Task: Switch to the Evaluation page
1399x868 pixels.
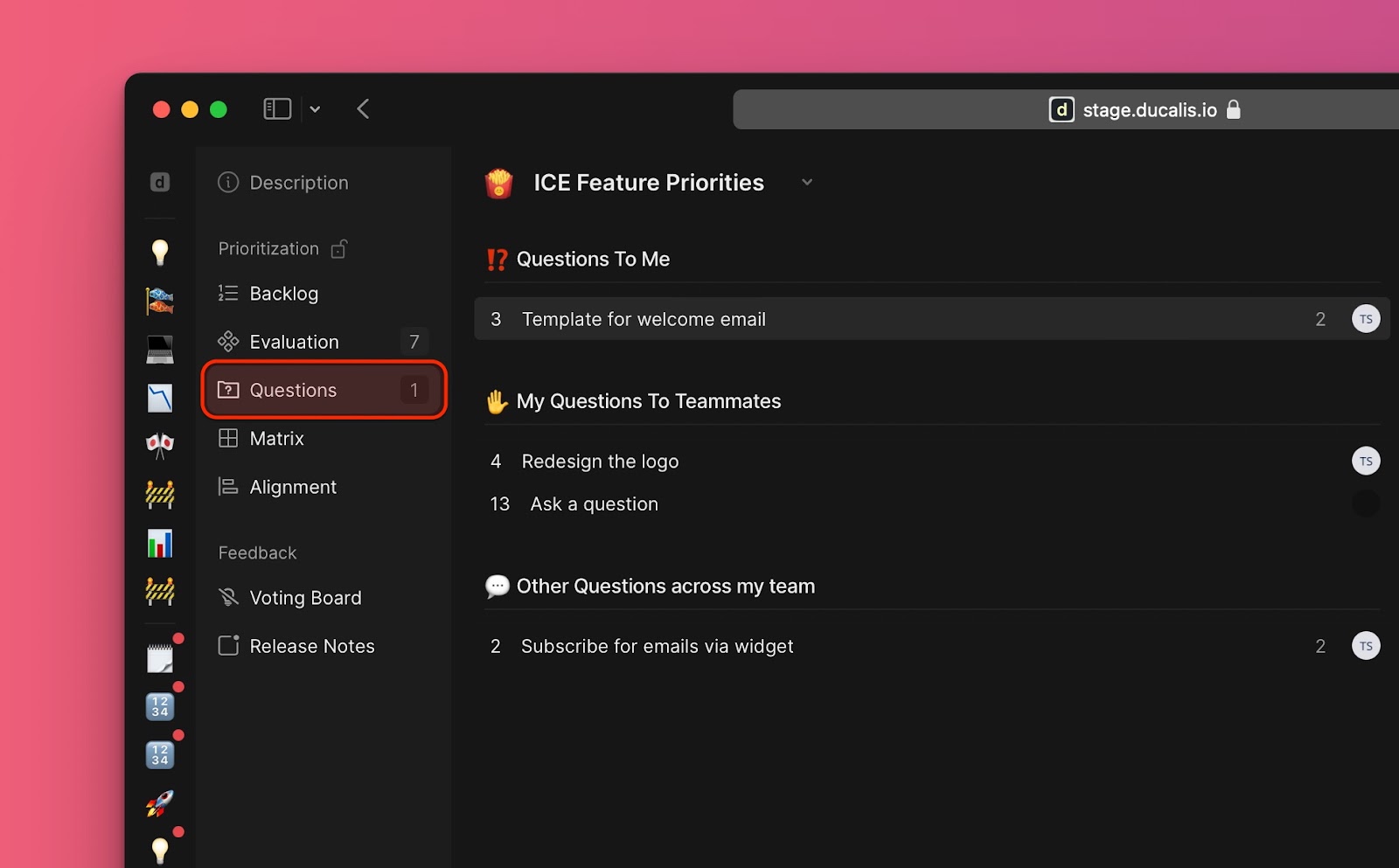Action: (x=294, y=342)
